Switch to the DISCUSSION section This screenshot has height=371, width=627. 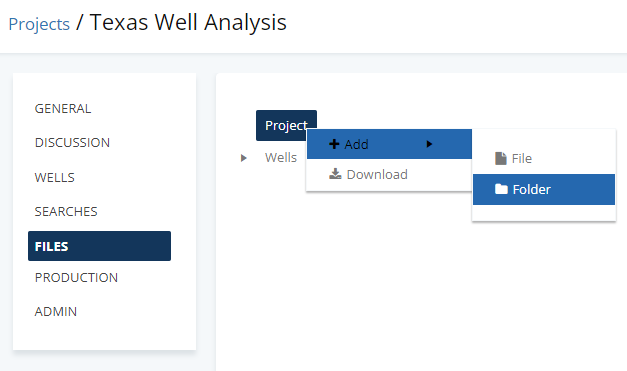pyautogui.click(x=72, y=142)
